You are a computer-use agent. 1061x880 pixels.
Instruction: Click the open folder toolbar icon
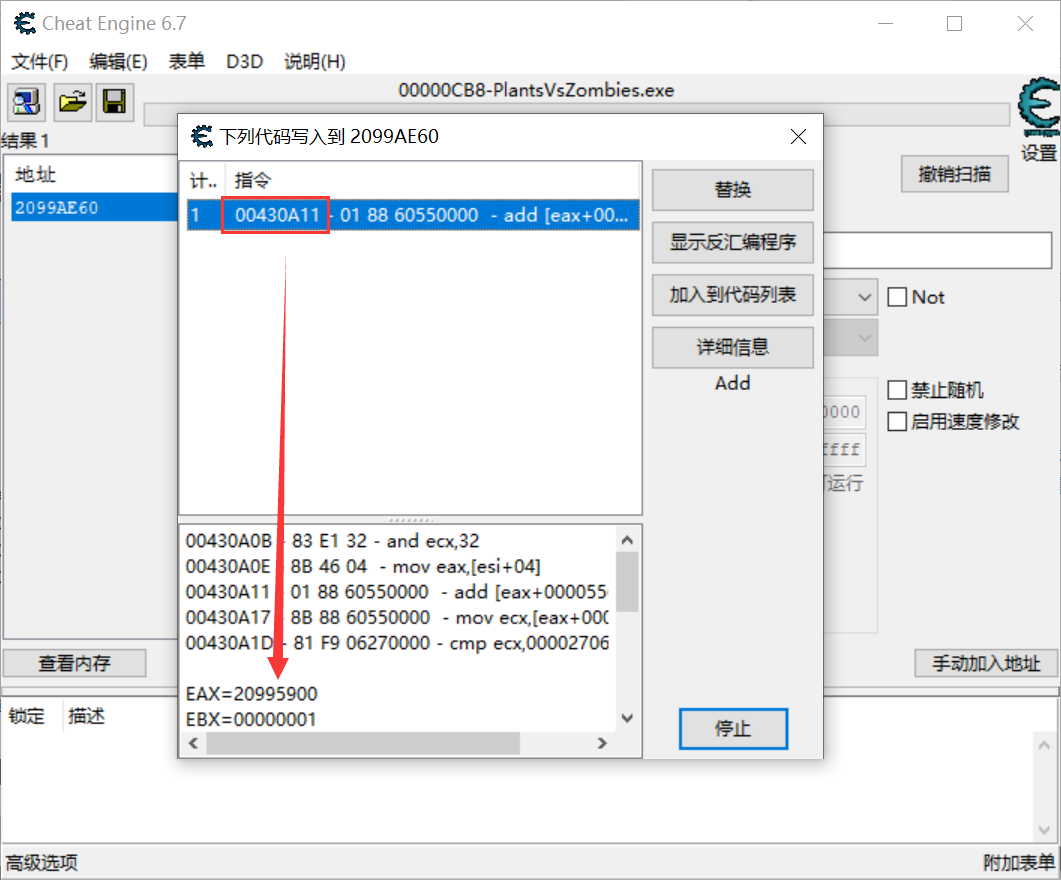72,102
